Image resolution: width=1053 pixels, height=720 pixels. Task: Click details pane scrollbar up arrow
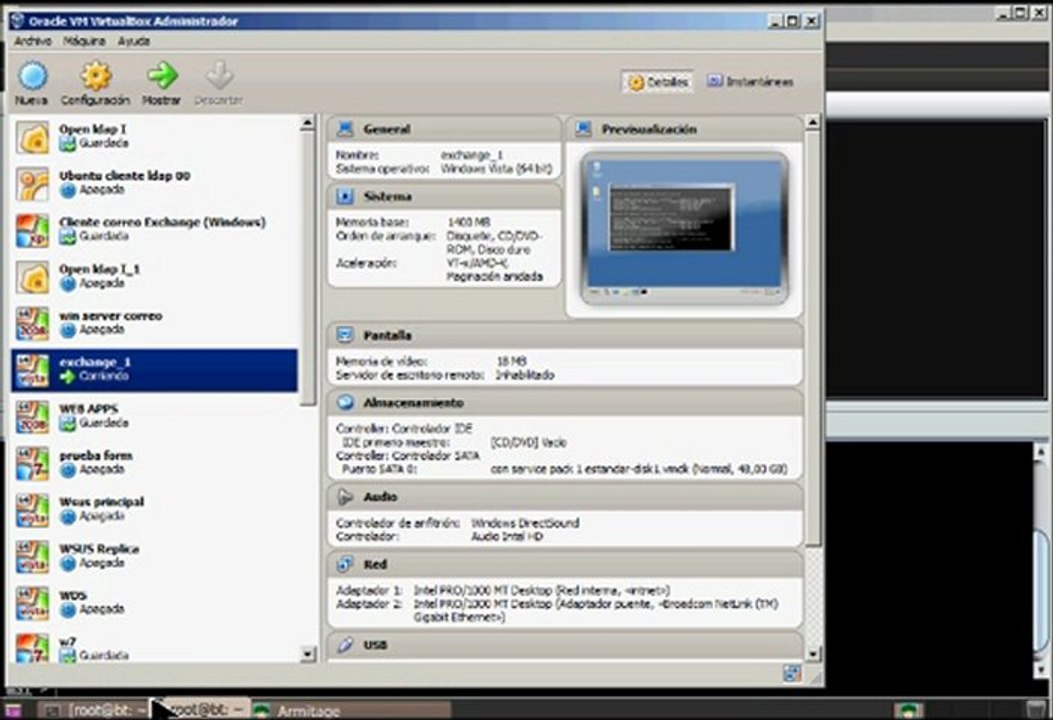(x=813, y=122)
